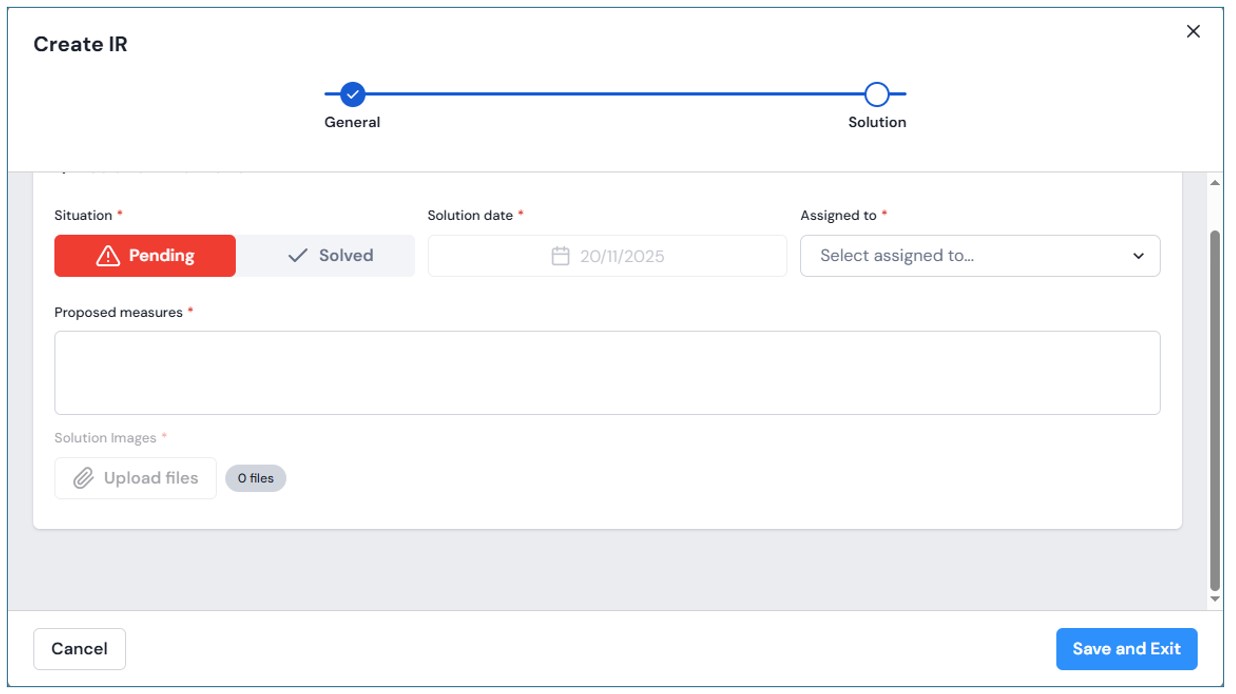Click the step progress line between steps
This screenshot has width=1236, height=694.
(614, 95)
